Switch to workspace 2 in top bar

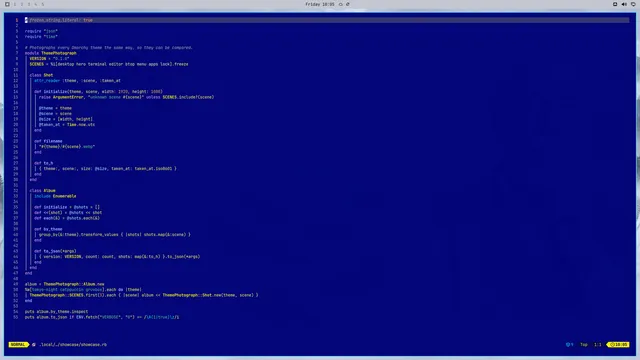[22, 4]
